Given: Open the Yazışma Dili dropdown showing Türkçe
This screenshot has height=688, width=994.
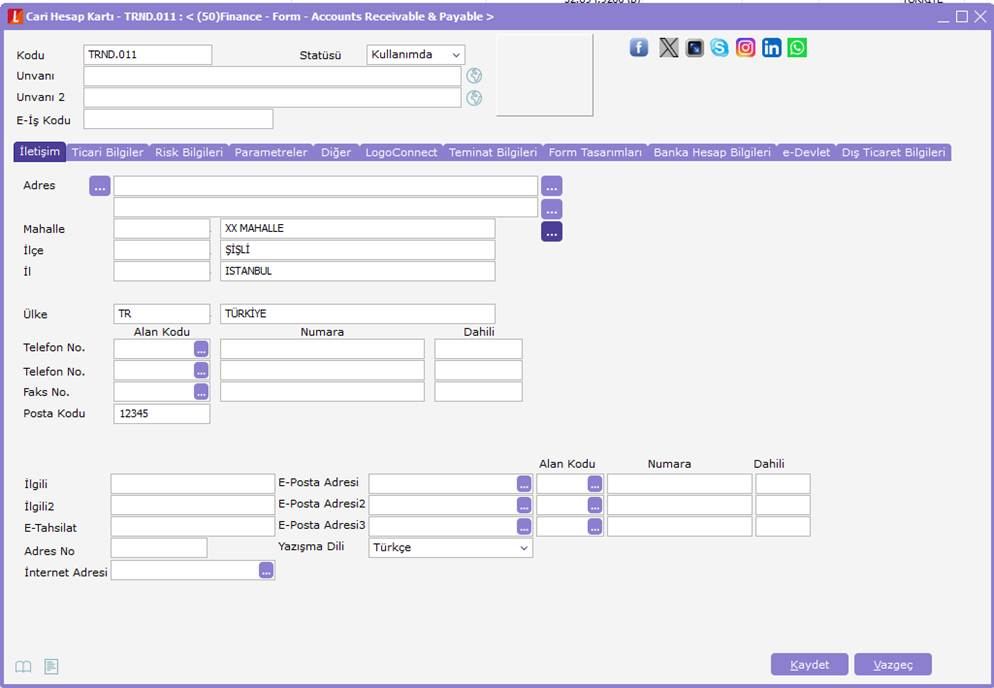Looking at the screenshot, I should point(451,548).
